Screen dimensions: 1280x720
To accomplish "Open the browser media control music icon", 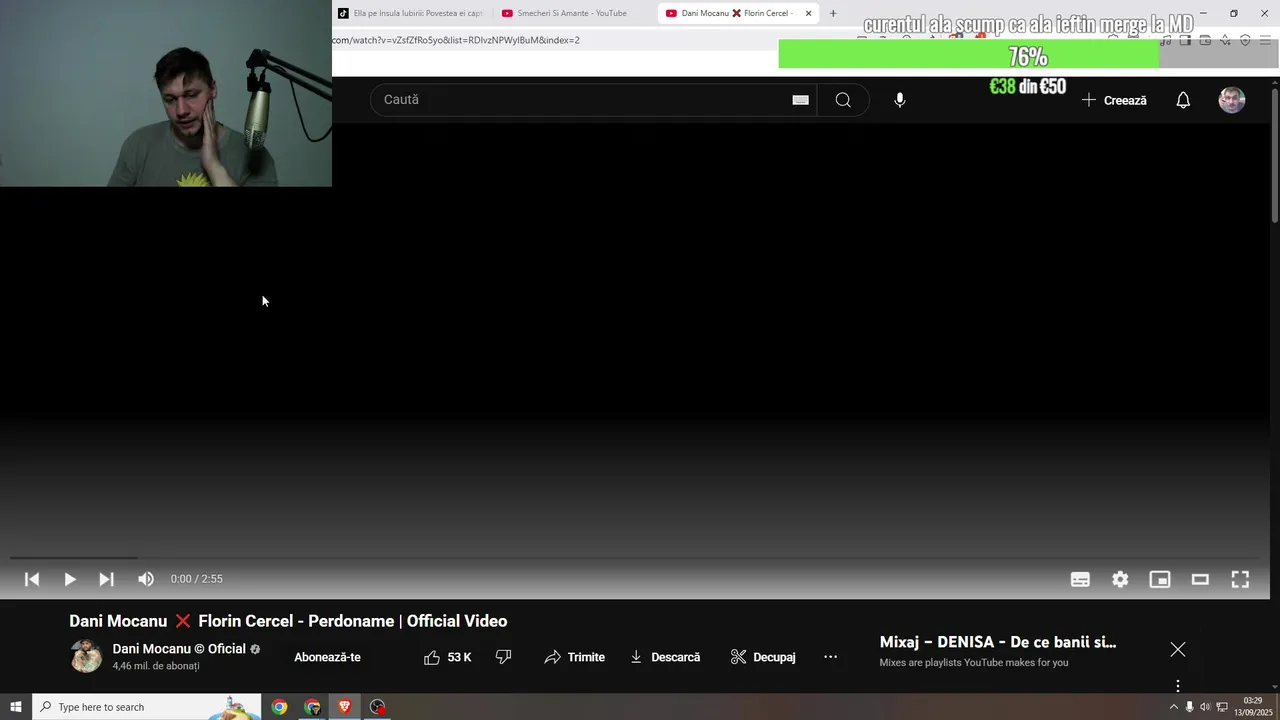I will [x=1166, y=41].
